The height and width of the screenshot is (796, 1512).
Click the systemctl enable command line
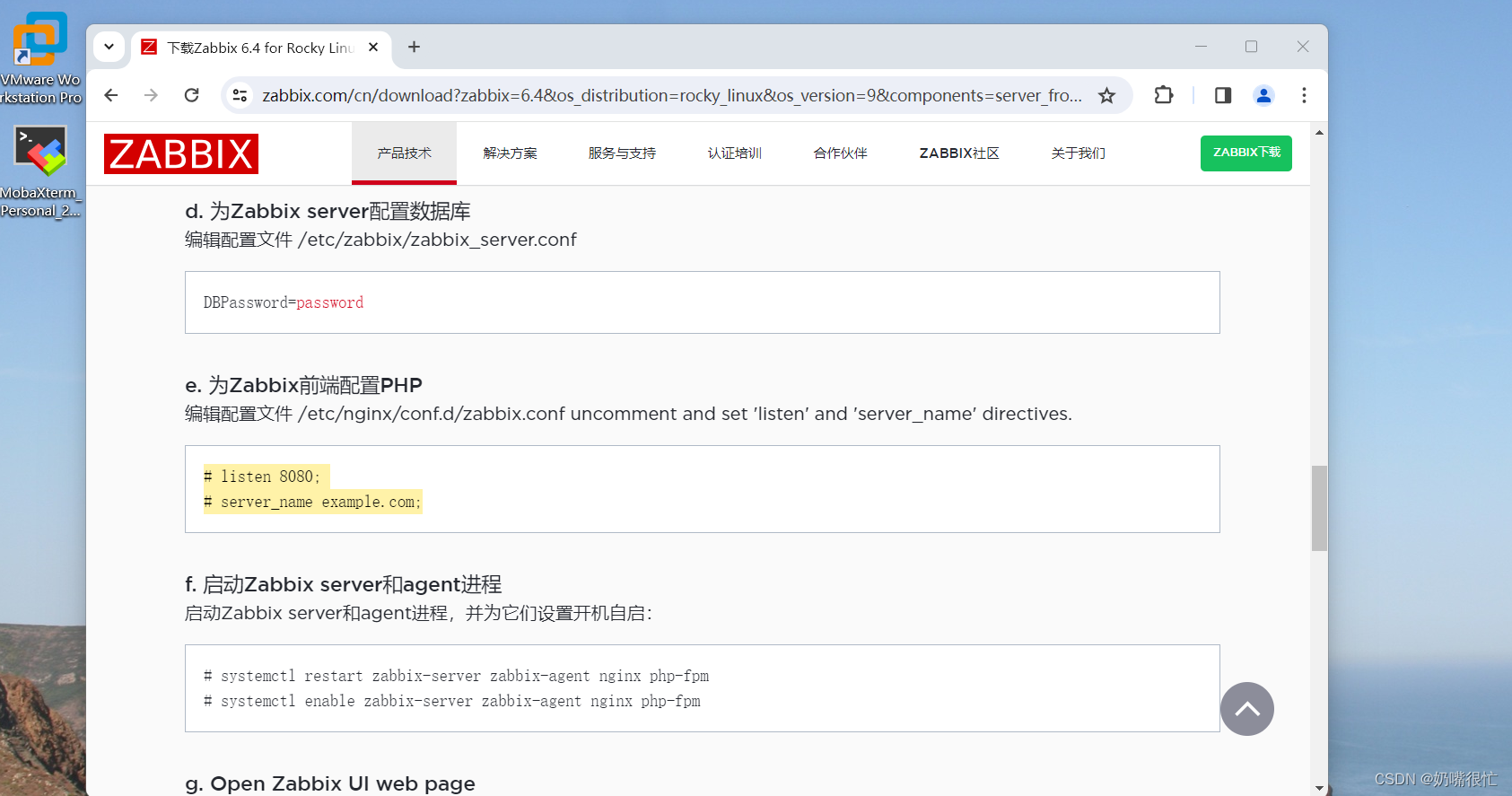pos(451,701)
